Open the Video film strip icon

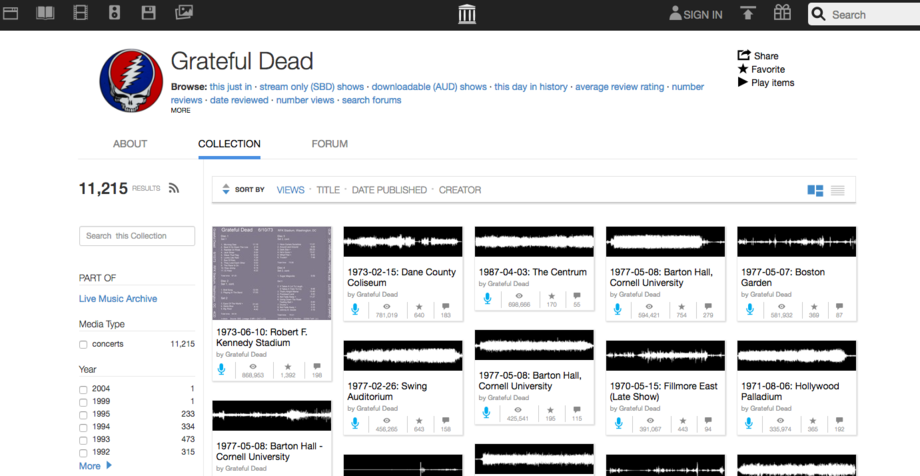point(80,12)
